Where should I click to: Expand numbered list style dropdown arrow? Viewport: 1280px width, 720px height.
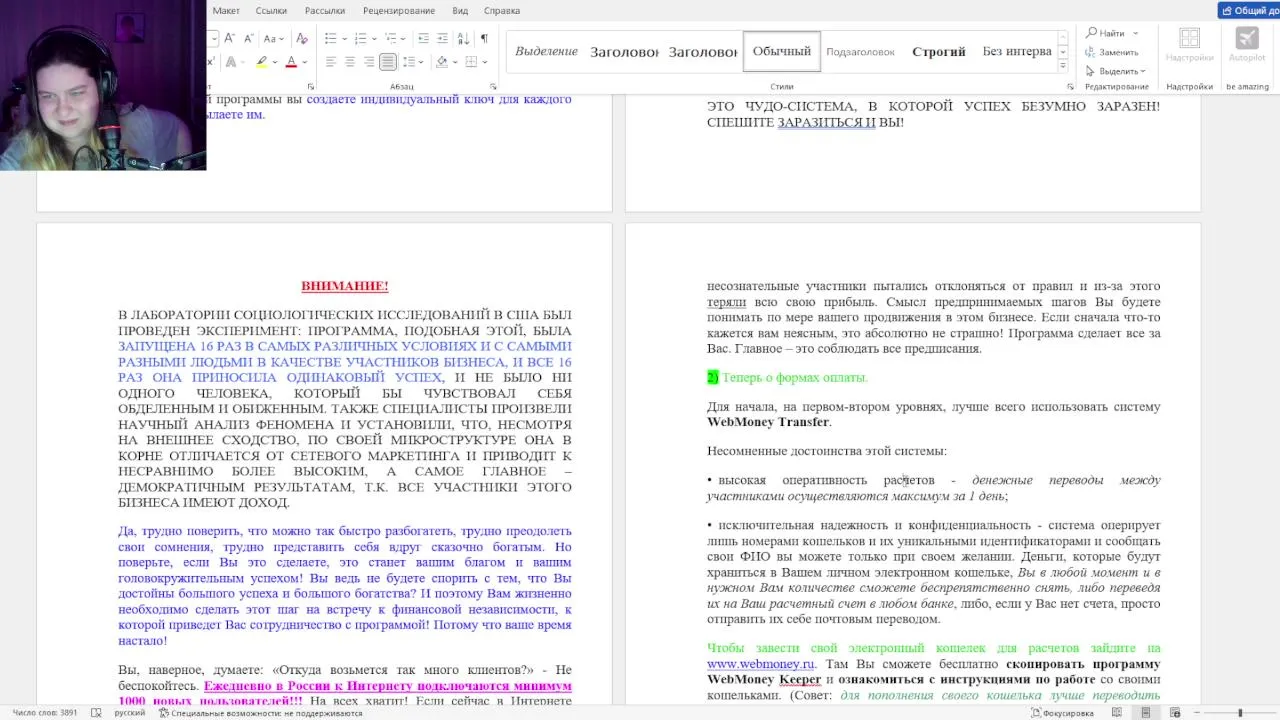coord(375,39)
